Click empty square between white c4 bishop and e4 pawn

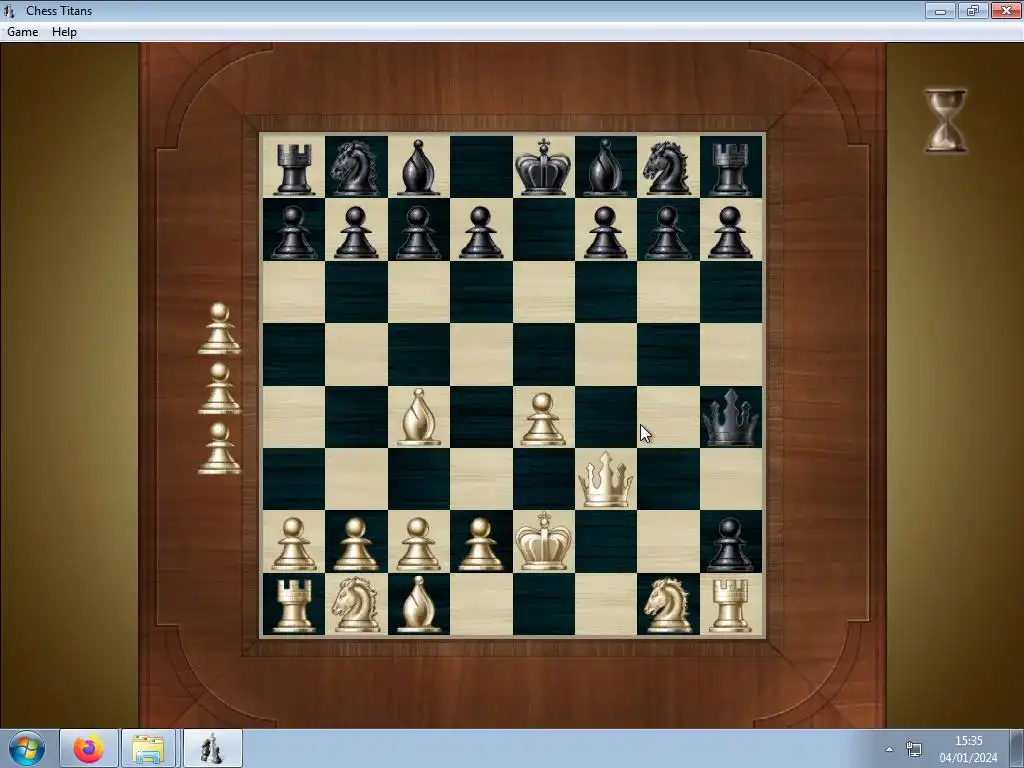pos(481,417)
